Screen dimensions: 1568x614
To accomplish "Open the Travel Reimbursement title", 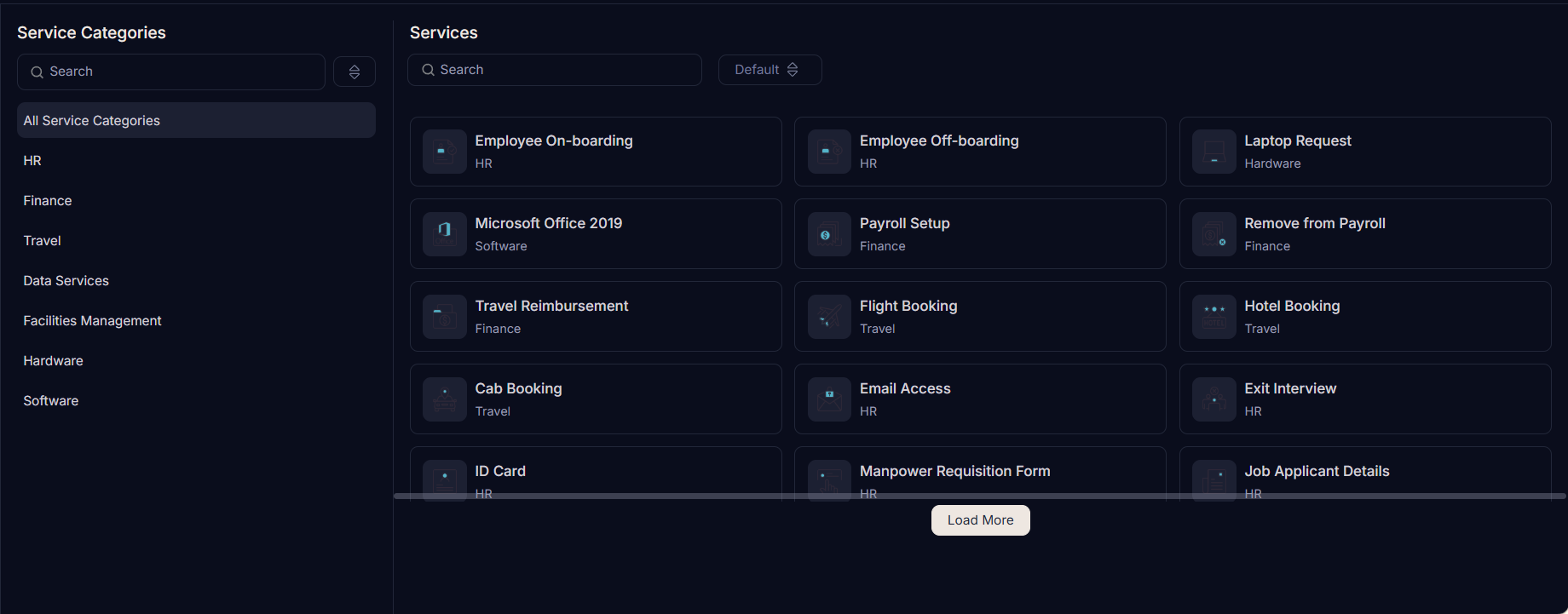I will (551, 306).
